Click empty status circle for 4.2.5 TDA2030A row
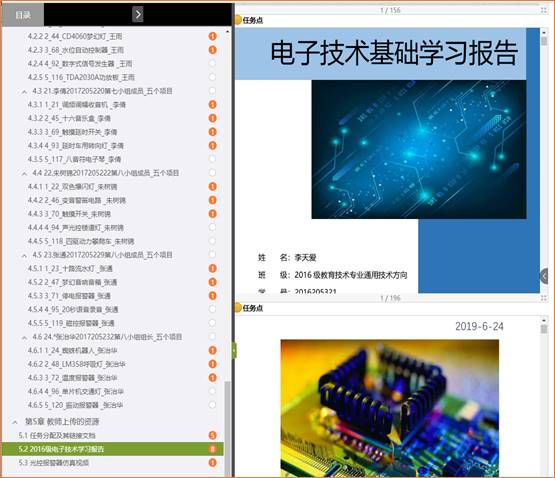The width and height of the screenshot is (555, 478). 212,77
